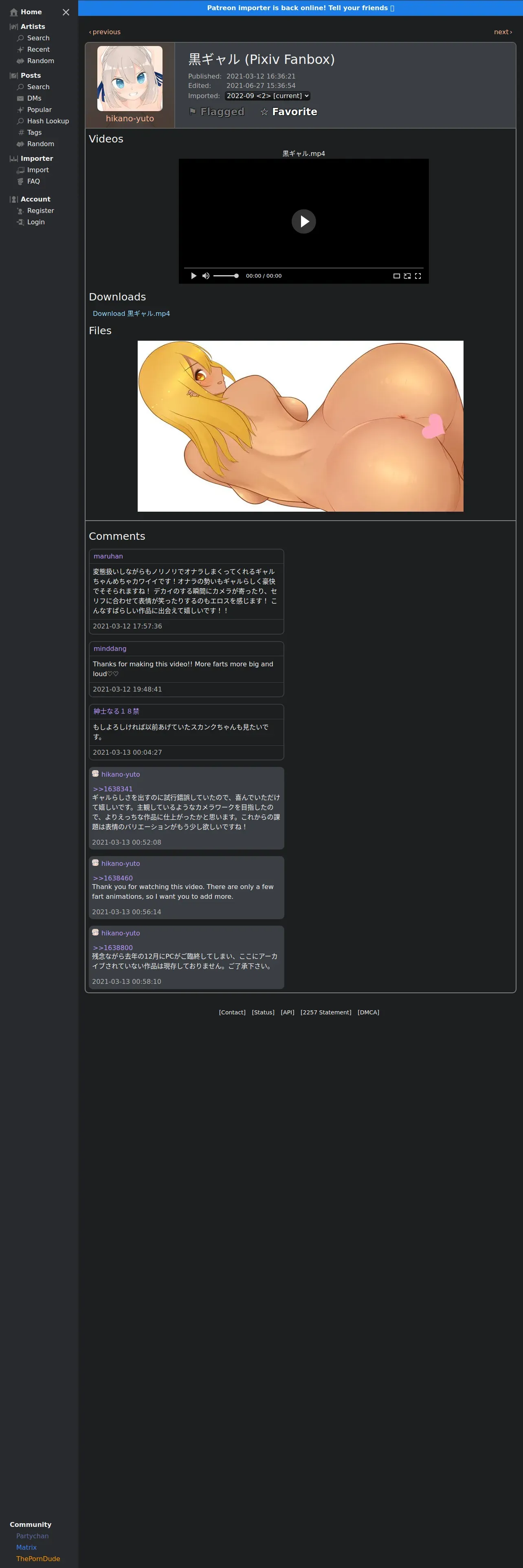The height and width of the screenshot is (1568, 523).
Task: Click the Favorite star button
Action: 289,112
